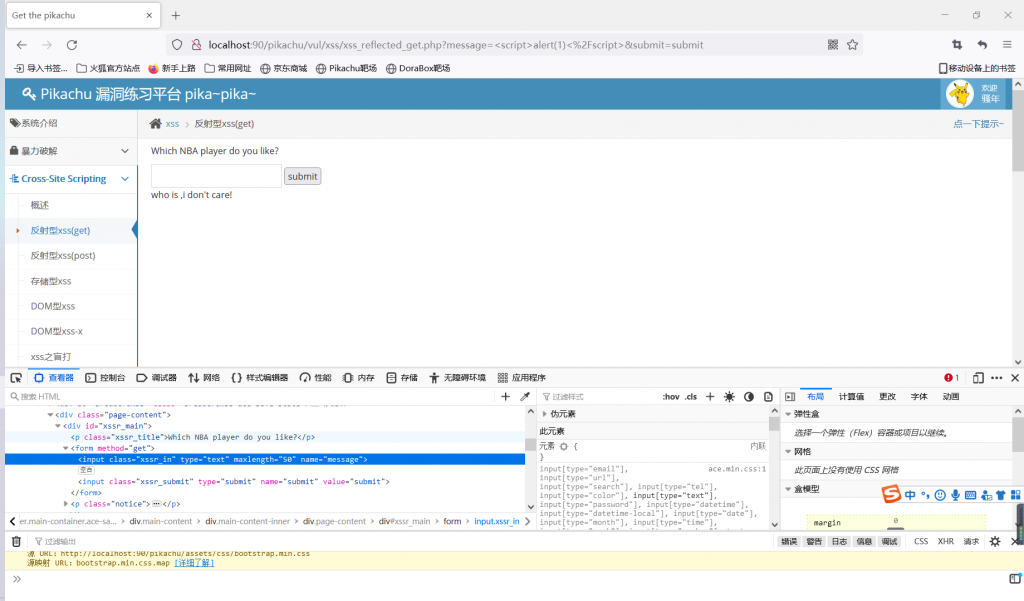Open console settings gear icon
The height and width of the screenshot is (601, 1024).
(995, 541)
